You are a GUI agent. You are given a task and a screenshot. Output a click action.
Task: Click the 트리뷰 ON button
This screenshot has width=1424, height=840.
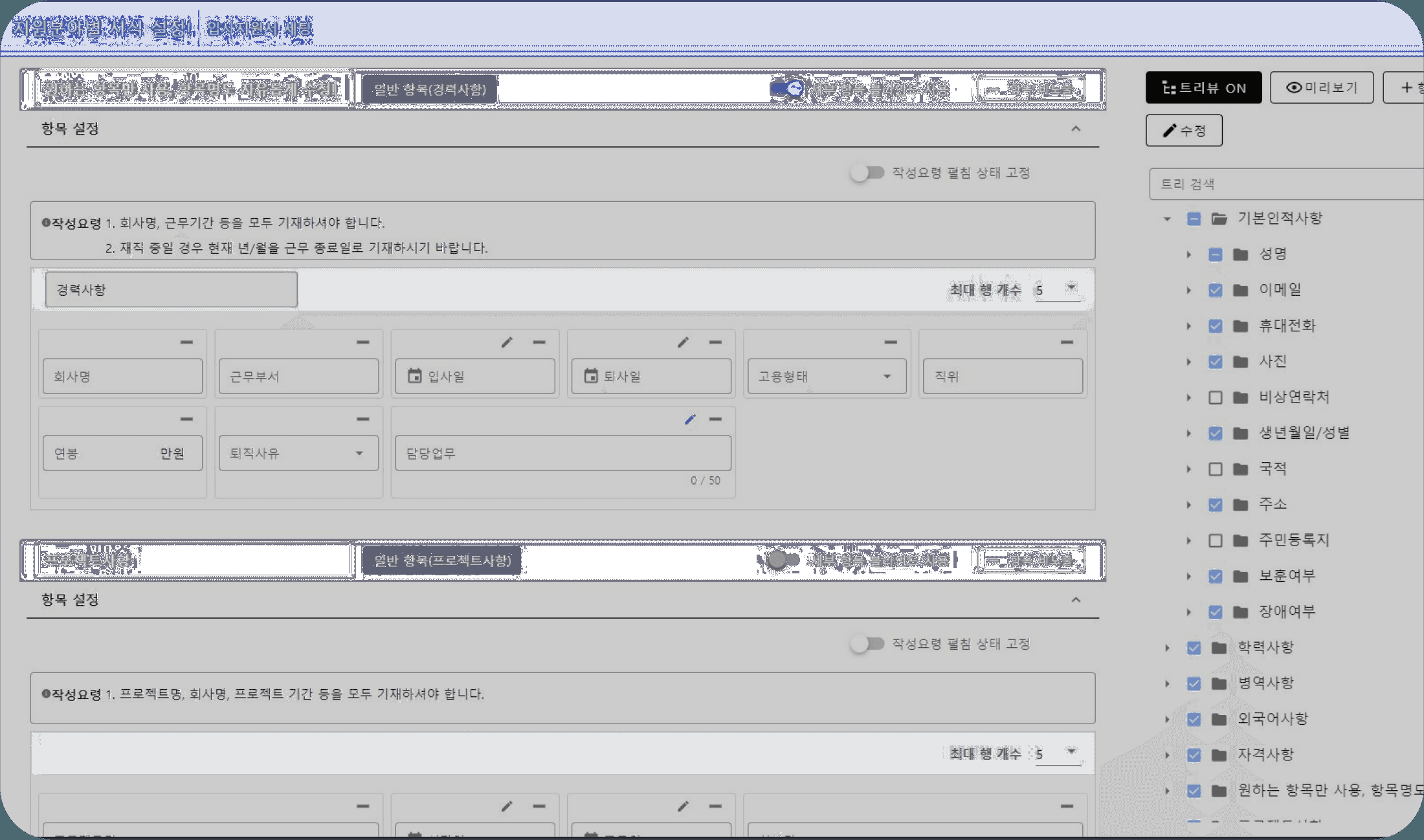[x=1204, y=87]
